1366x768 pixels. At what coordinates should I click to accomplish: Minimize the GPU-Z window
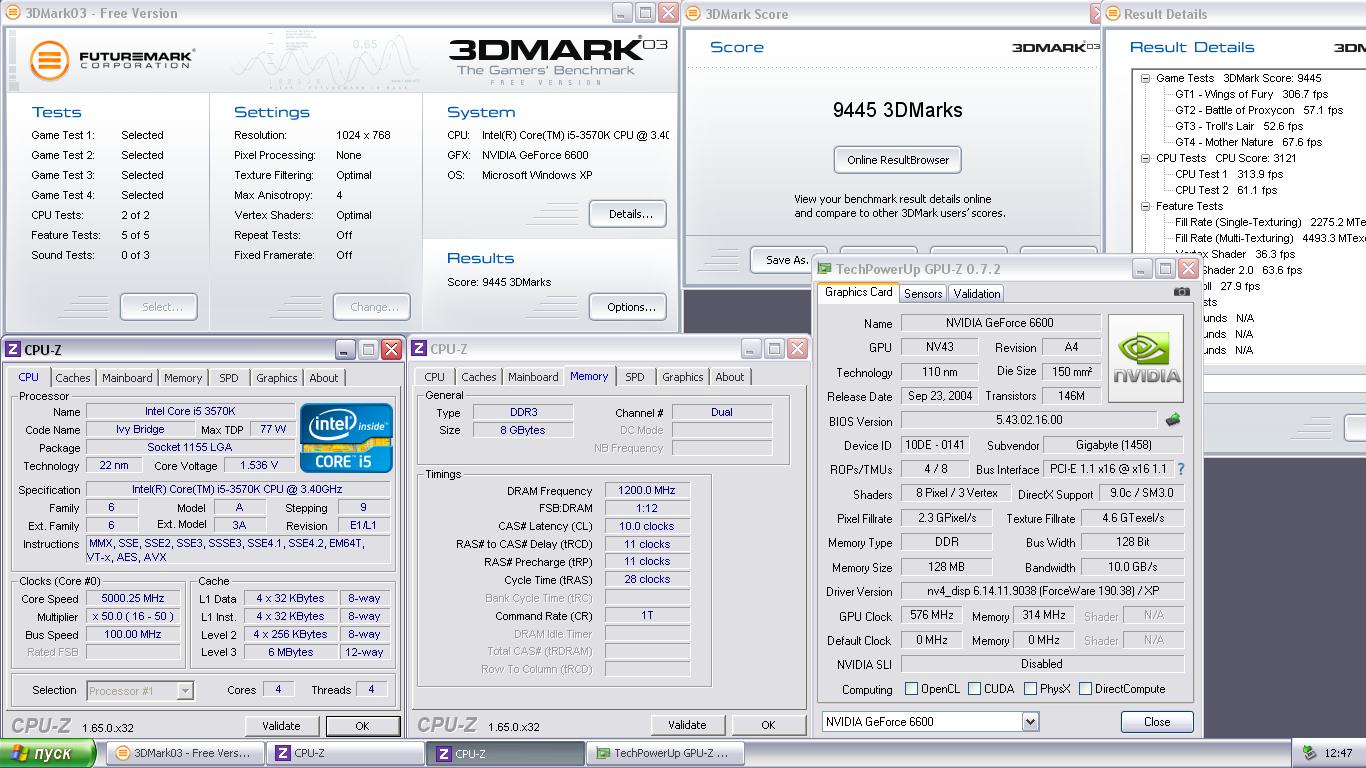[1141, 269]
